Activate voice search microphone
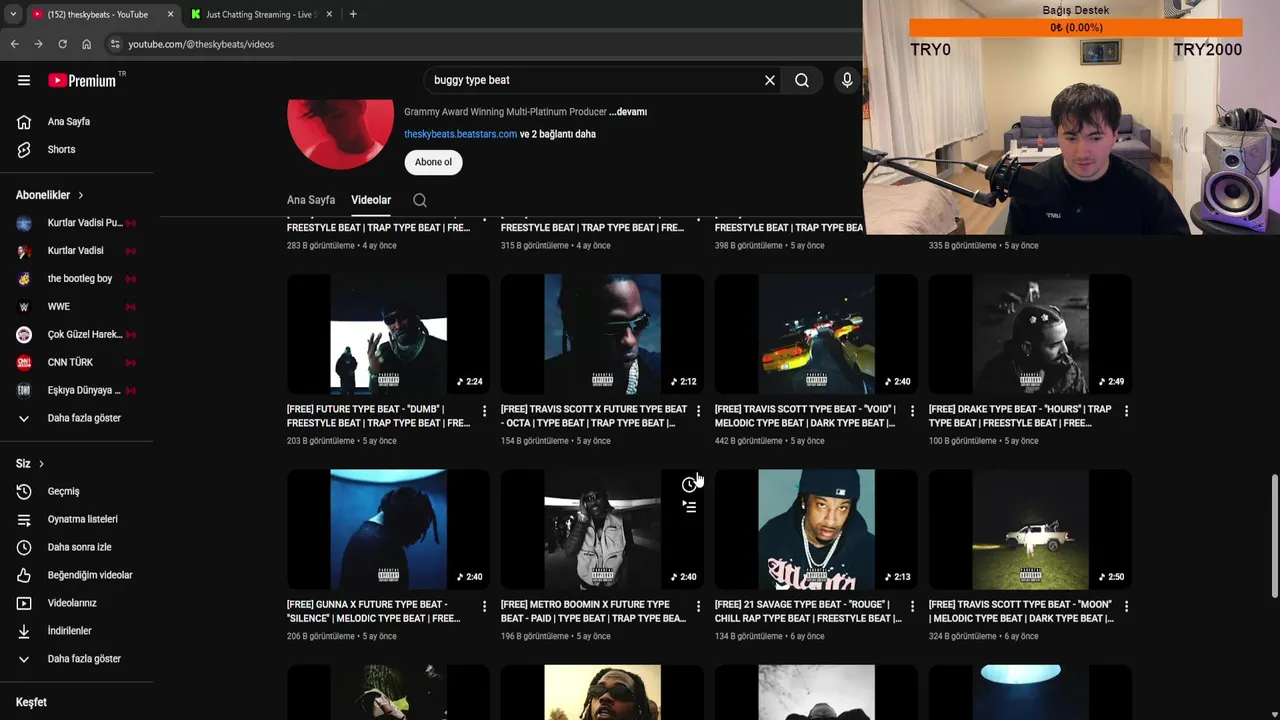This screenshot has width=1280, height=720. tap(847, 80)
